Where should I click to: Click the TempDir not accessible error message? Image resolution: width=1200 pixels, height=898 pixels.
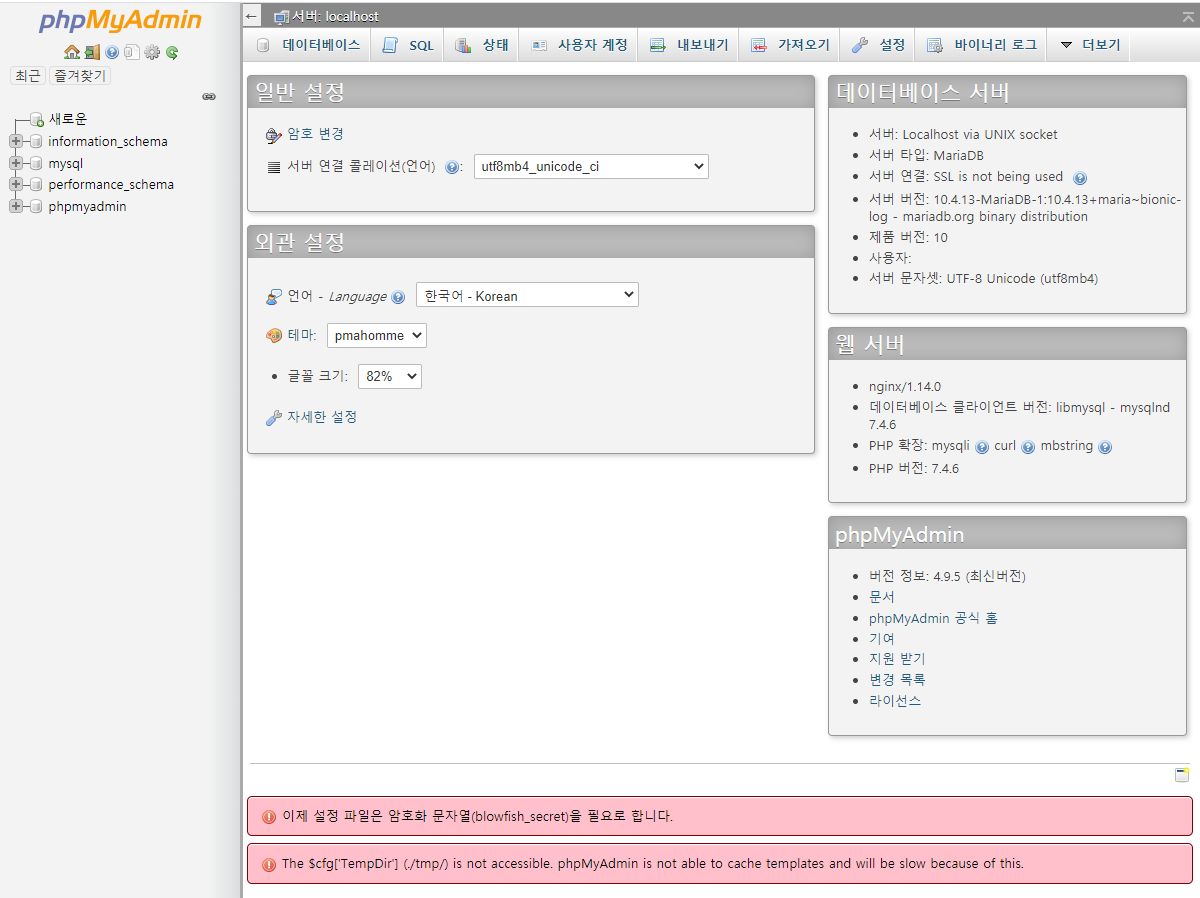pyautogui.click(x=720, y=863)
